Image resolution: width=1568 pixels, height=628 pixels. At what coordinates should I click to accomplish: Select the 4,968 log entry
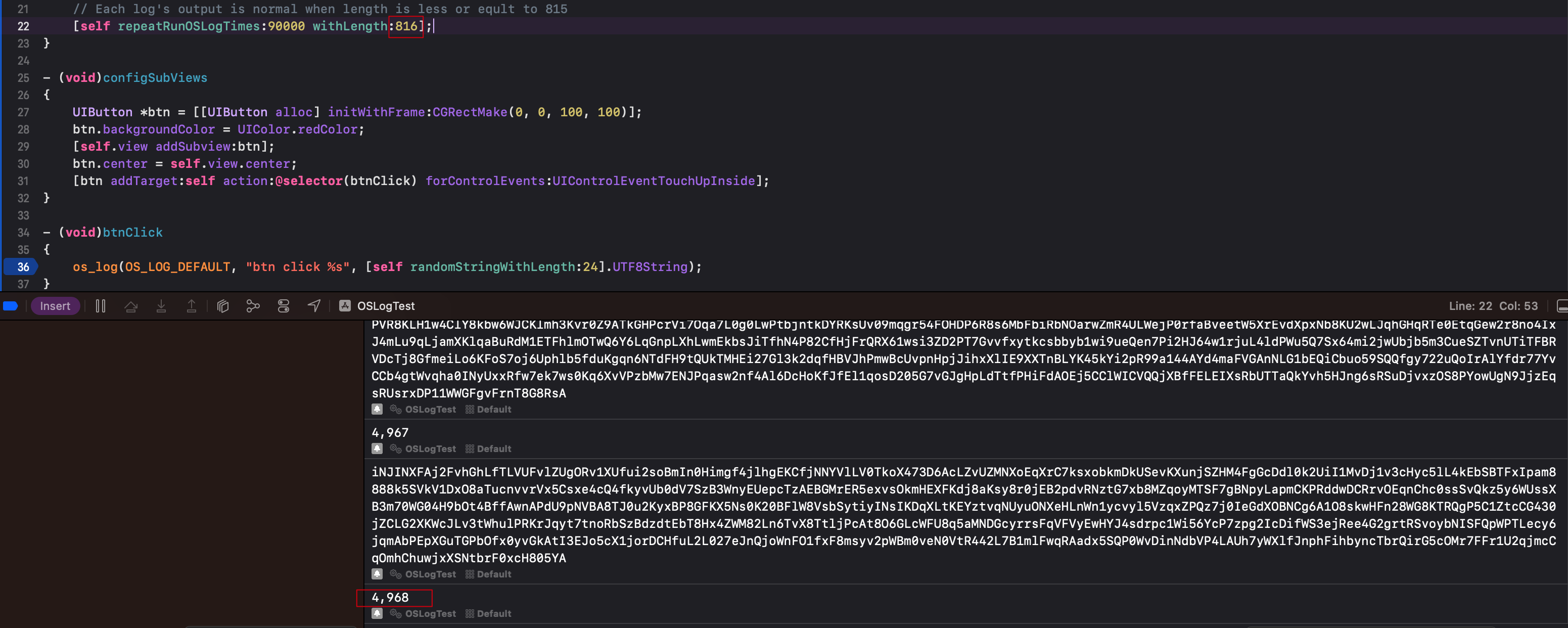pyautogui.click(x=390, y=598)
